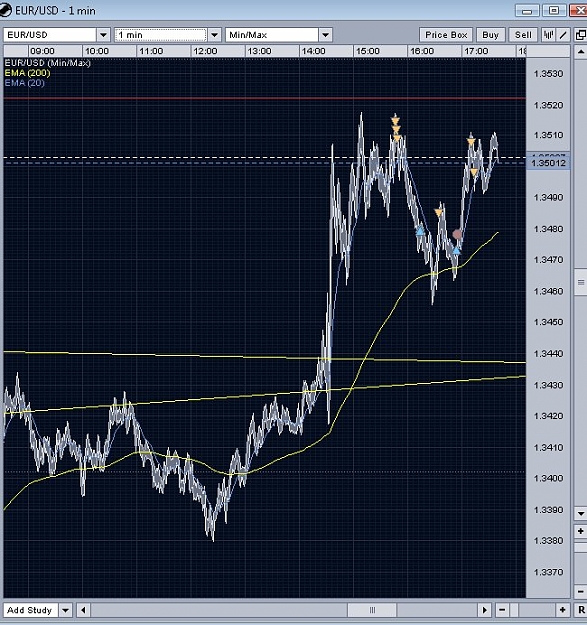This screenshot has height=625, width=587.
Task: Click the vertical scrollbar thumb
Action: [580, 282]
